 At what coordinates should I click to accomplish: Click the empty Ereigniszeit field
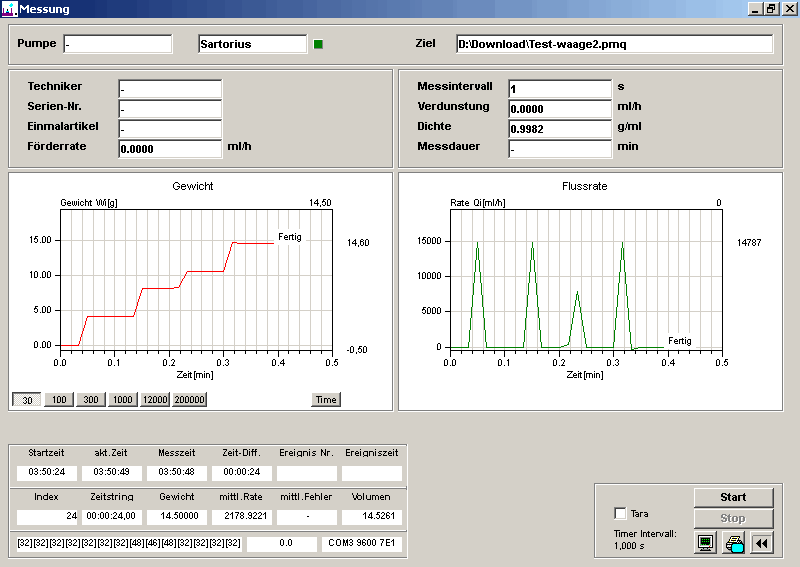pyautogui.click(x=371, y=473)
